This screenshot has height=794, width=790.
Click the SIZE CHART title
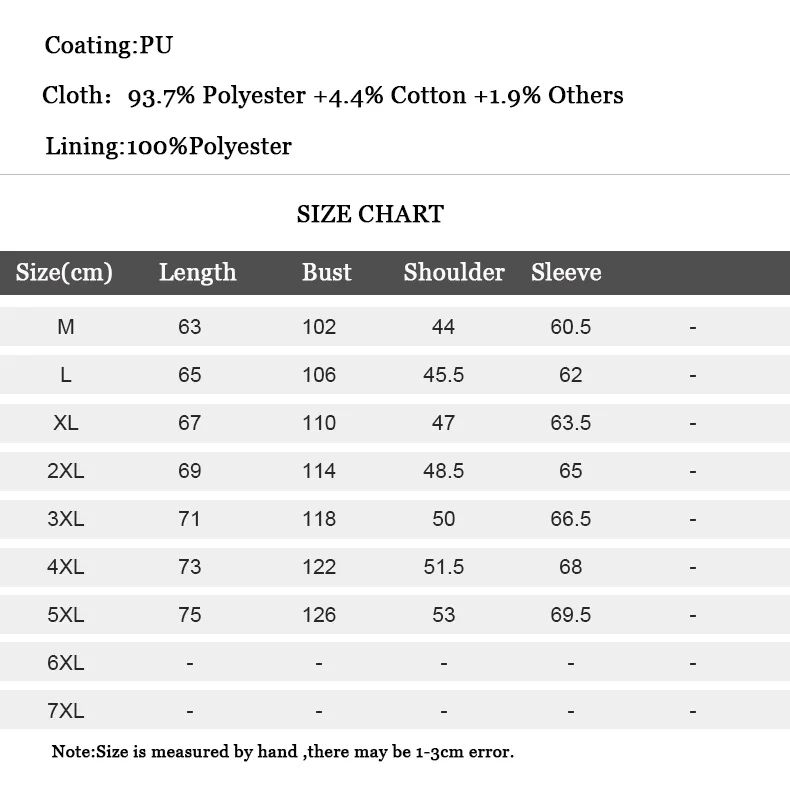[370, 214]
